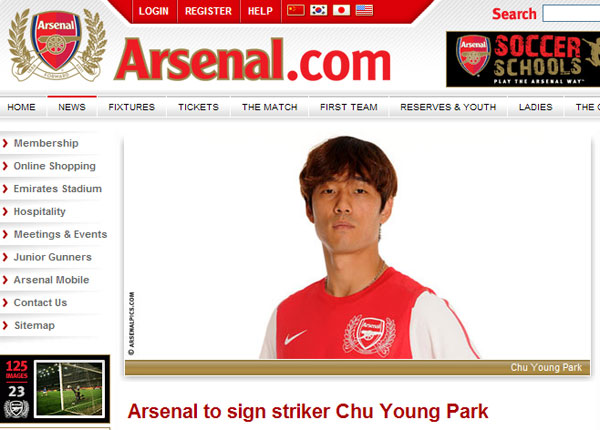Focus the Search input field
The height and width of the screenshot is (430, 600).
pos(571,13)
